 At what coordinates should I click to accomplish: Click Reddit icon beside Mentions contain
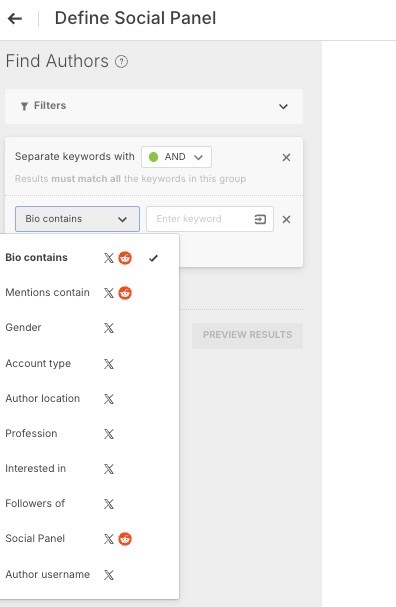tap(125, 293)
